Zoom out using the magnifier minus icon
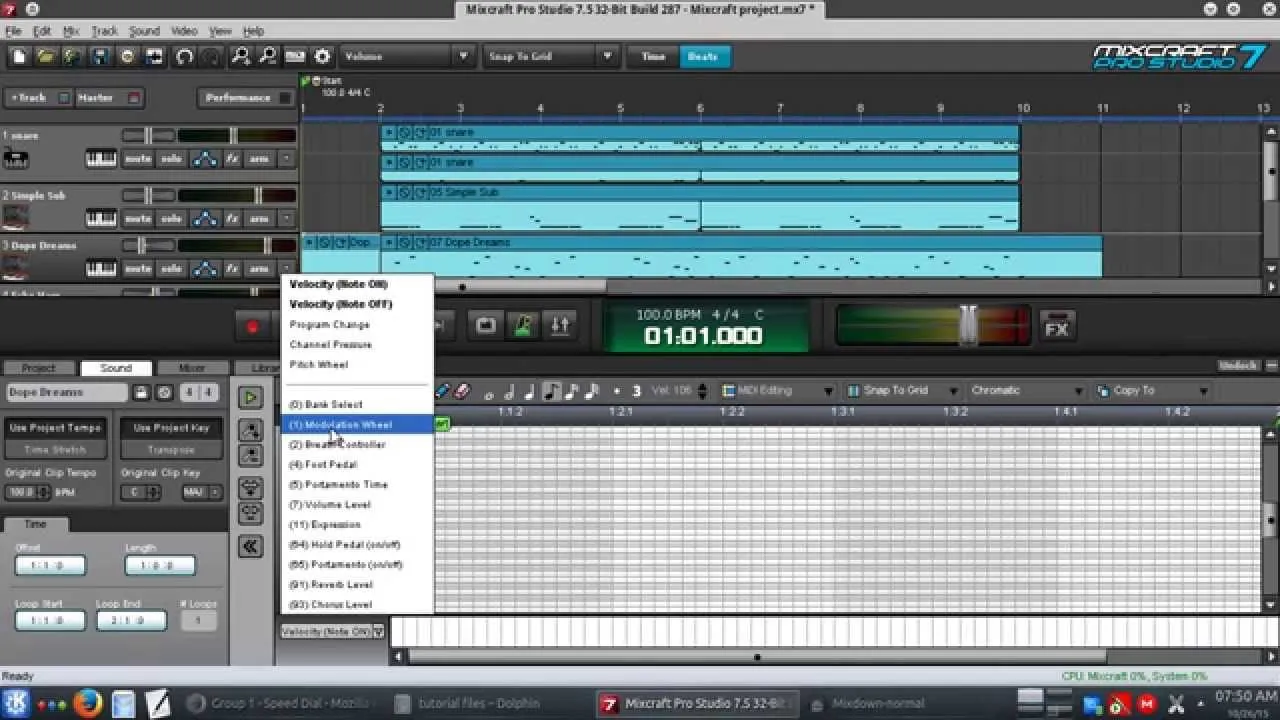The height and width of the screenshot is (720, 1280). point(268,57)
